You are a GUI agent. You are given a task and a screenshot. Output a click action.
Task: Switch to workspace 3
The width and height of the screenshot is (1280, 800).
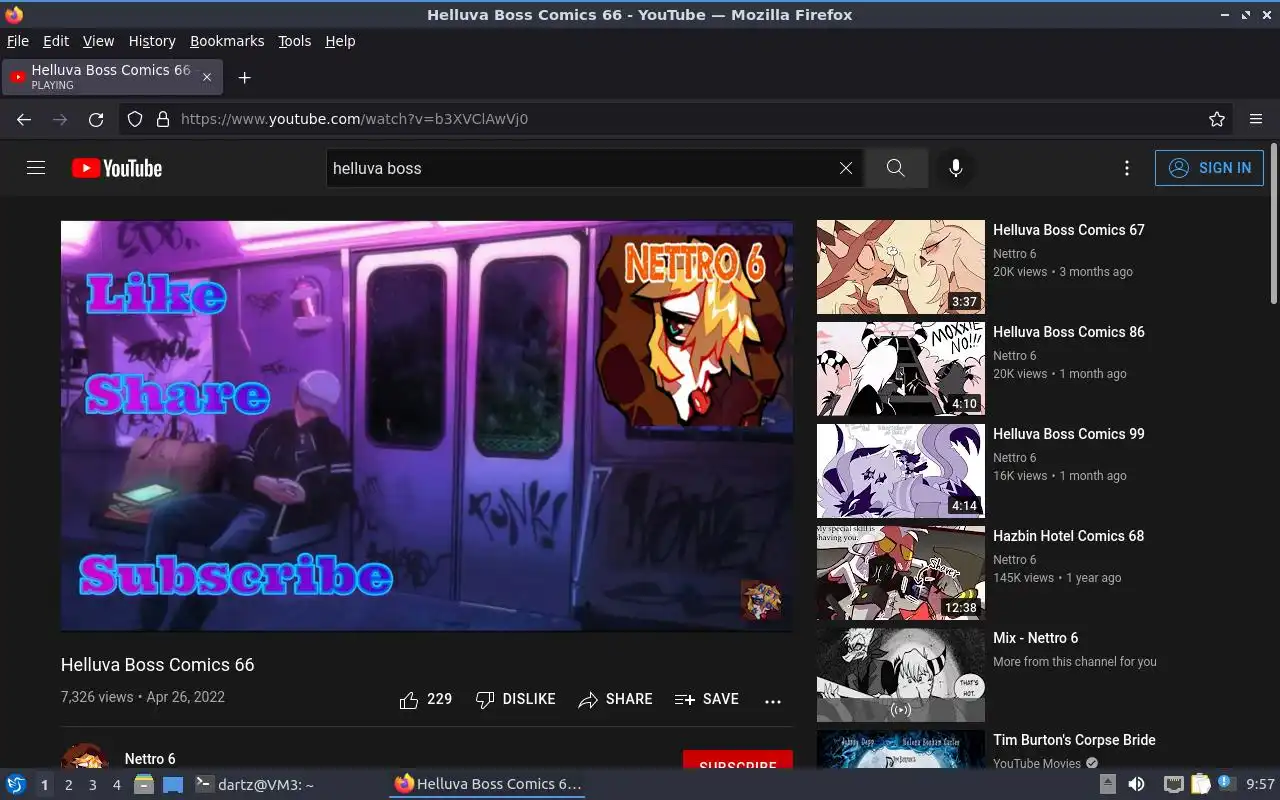pyautogui.click(x=92, y=785)
